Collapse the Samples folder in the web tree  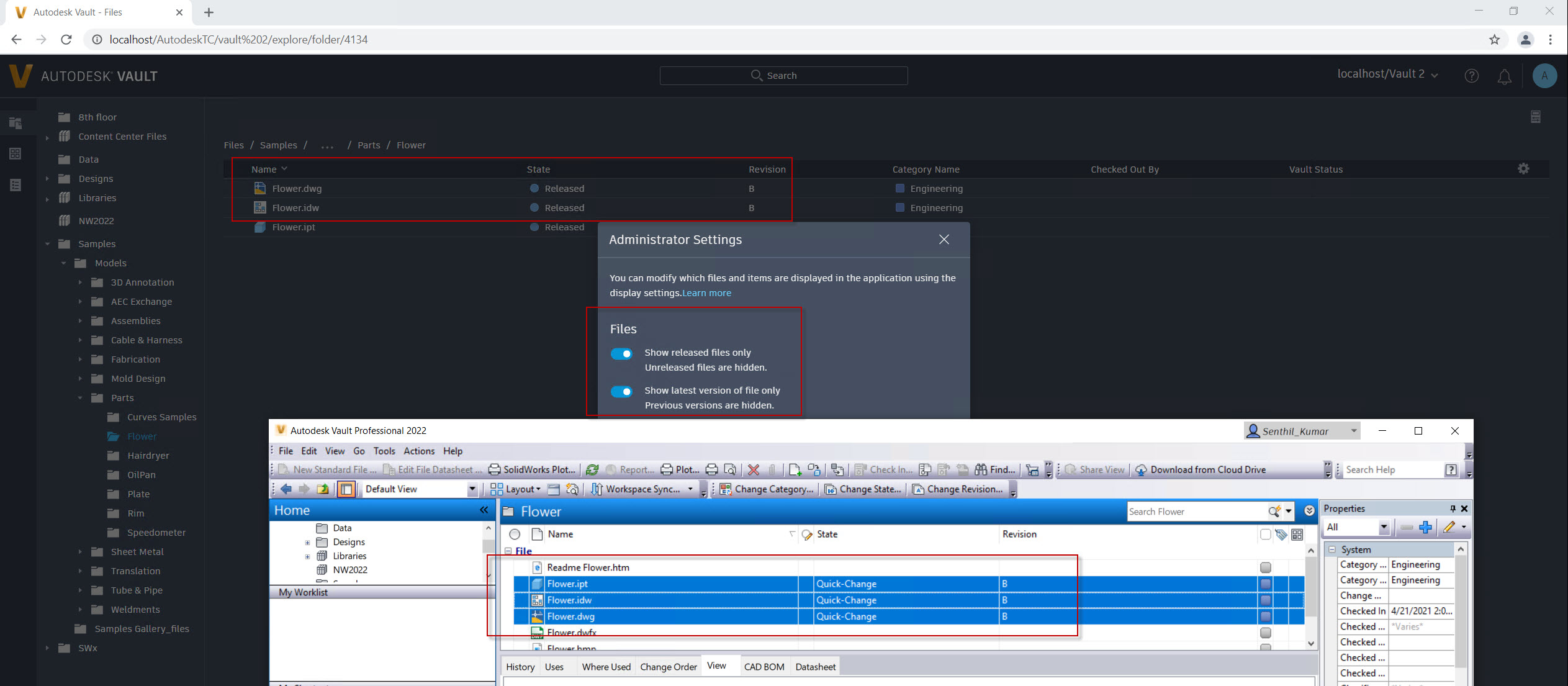pos(47,244)
